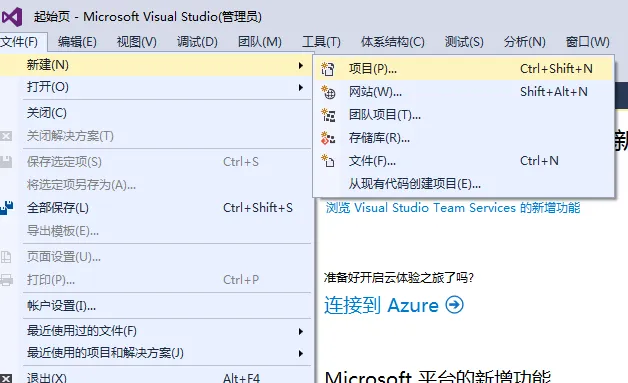Viewport: 628px width, 383px height.
Task: Select 最近使用过的文件(F) entry
Action: (x=155, y=331)
